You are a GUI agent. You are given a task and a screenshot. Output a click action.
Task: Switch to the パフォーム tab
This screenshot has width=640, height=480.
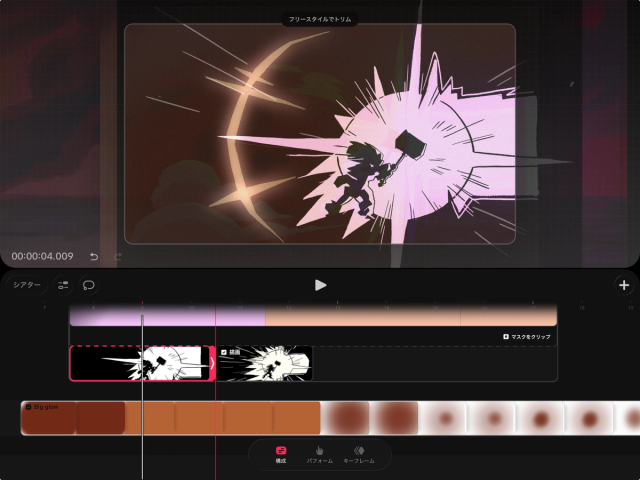(x=320, y=454)
